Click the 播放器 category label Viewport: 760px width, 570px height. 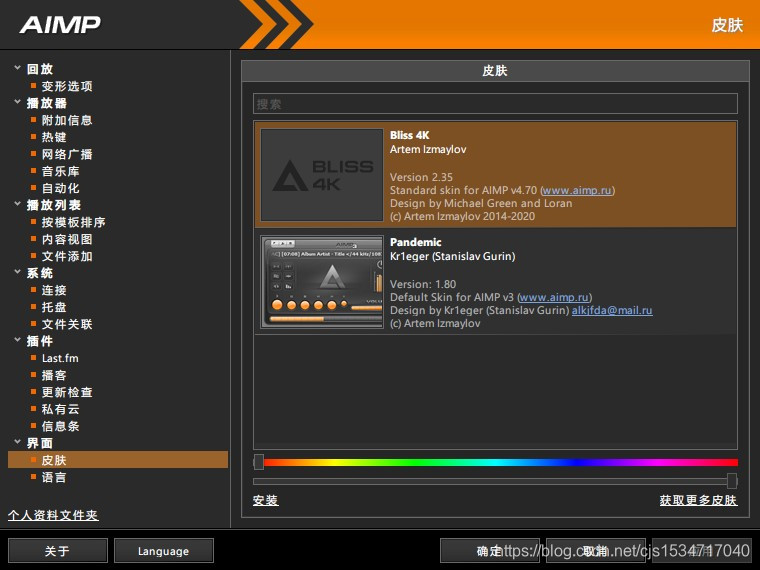pos(47,103)
